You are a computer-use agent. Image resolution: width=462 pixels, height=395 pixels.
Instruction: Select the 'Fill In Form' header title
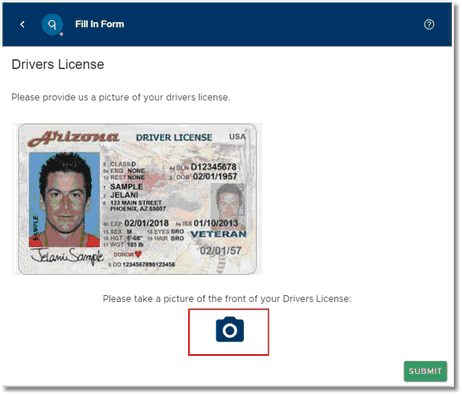pyautogui.click(x=99, y=24)
